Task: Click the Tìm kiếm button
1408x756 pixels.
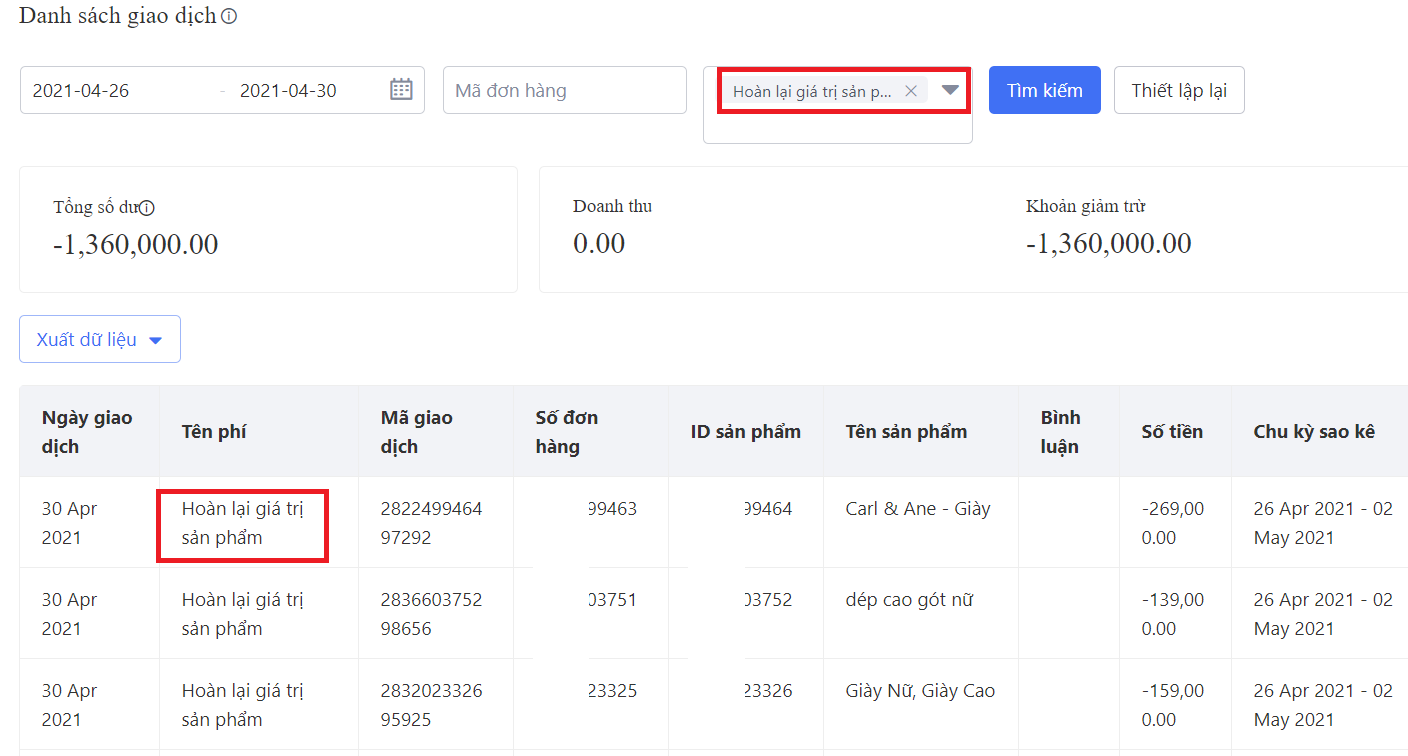Action: pyautogui.click(x=1044, y=90)
